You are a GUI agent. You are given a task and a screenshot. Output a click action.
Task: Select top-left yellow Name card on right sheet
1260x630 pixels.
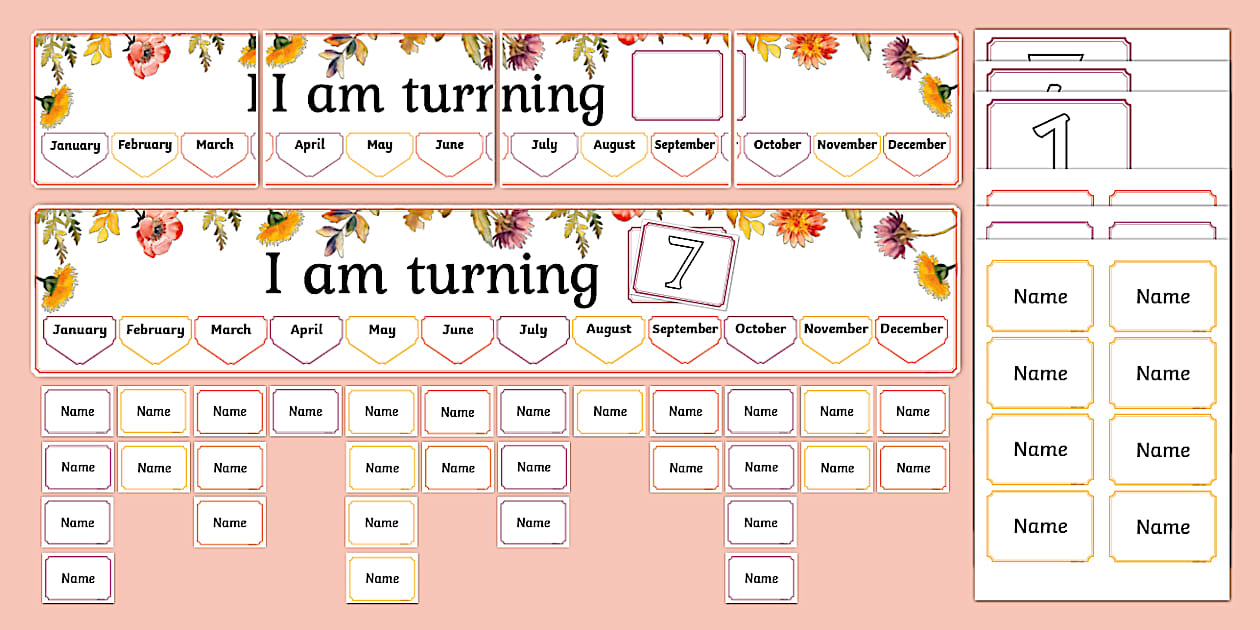[1040, 296]
